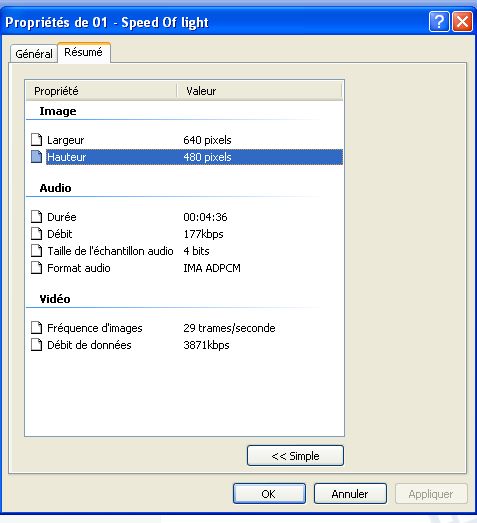
Task: Click the icon next to Débit de données
Action: click(x=36, y=345)
